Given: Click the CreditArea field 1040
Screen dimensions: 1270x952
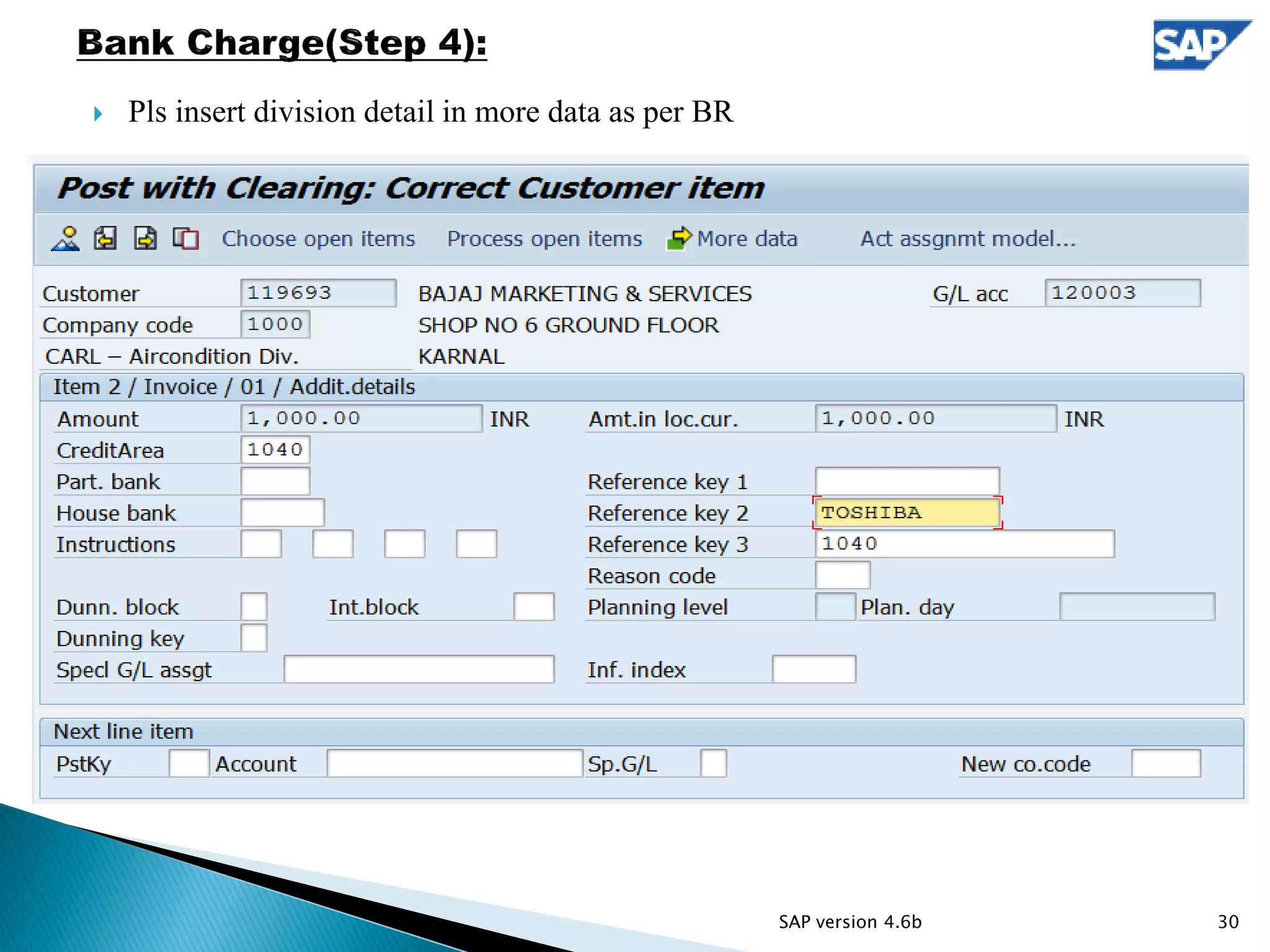Looking at the screenshot, I should pyautogui.click(x=275, y=449).
